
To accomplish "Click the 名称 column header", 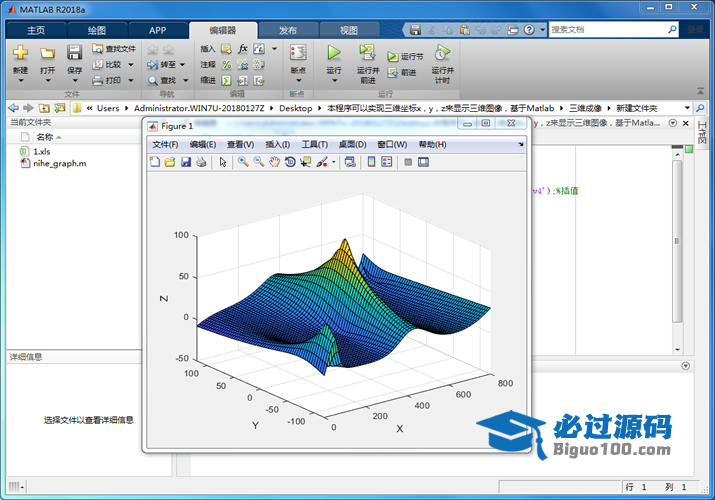I will (x=45, y=137).
